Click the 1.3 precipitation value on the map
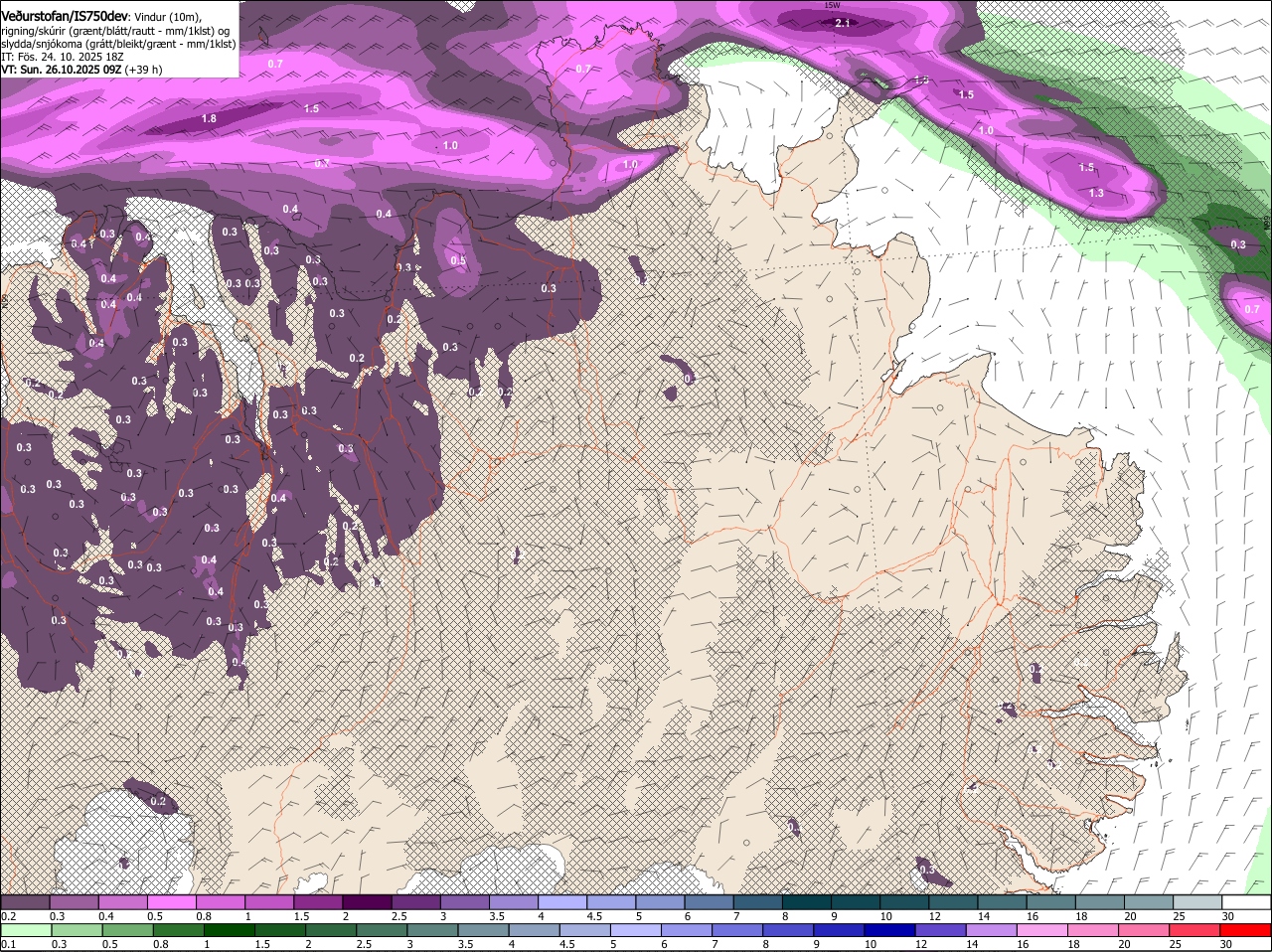The height and width of the screenshot is (952, 1272). coord(1096,193)
